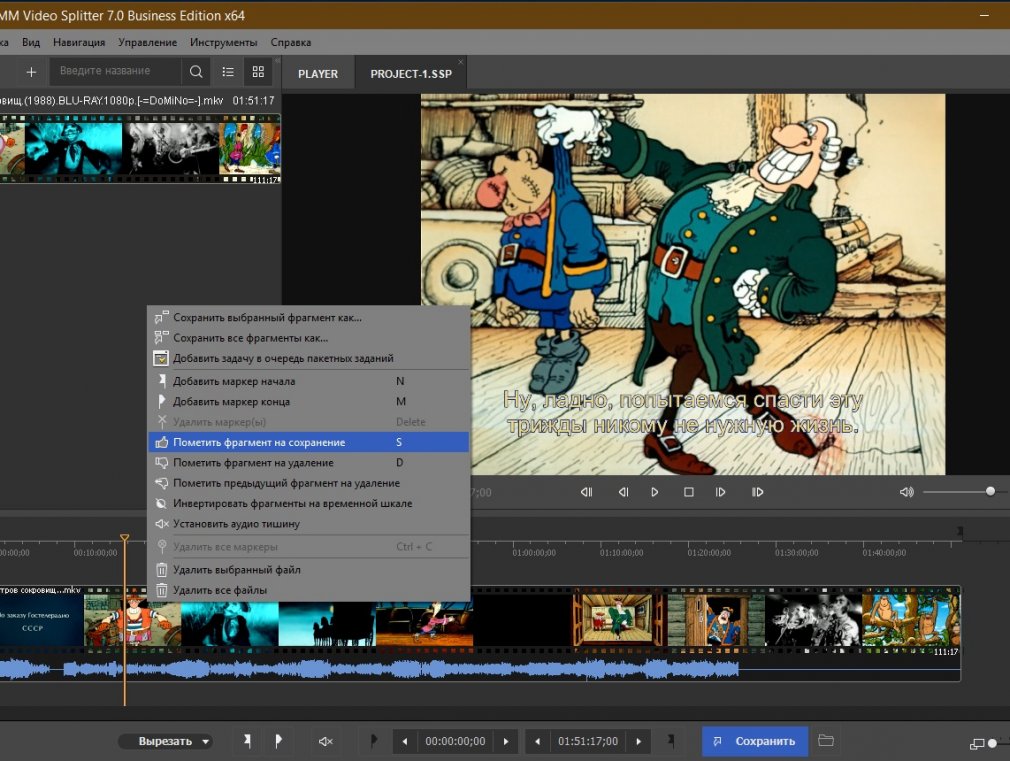
Task: Choose 'Пометить предыдущий фрагмент на удаление'
Action: click(x=309, y=483)
